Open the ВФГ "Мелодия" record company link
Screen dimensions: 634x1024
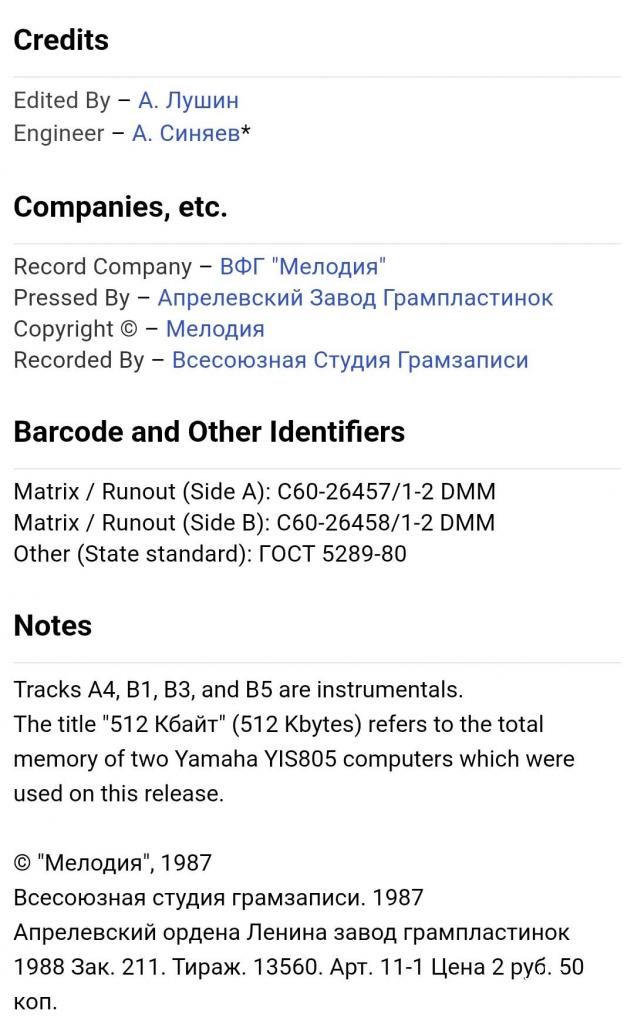[x=302, y=266]
